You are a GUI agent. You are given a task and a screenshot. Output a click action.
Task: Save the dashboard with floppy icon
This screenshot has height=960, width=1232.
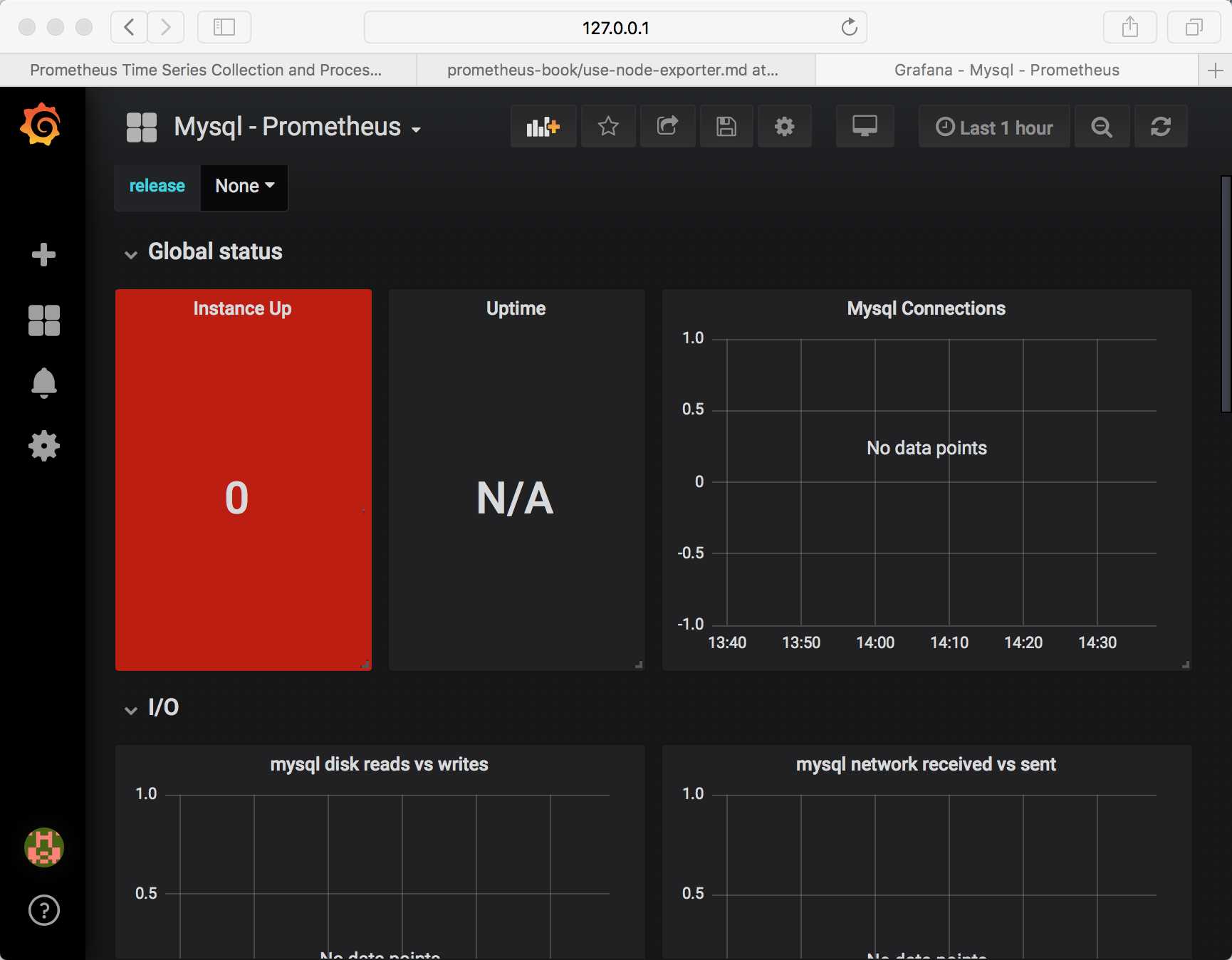726,127
